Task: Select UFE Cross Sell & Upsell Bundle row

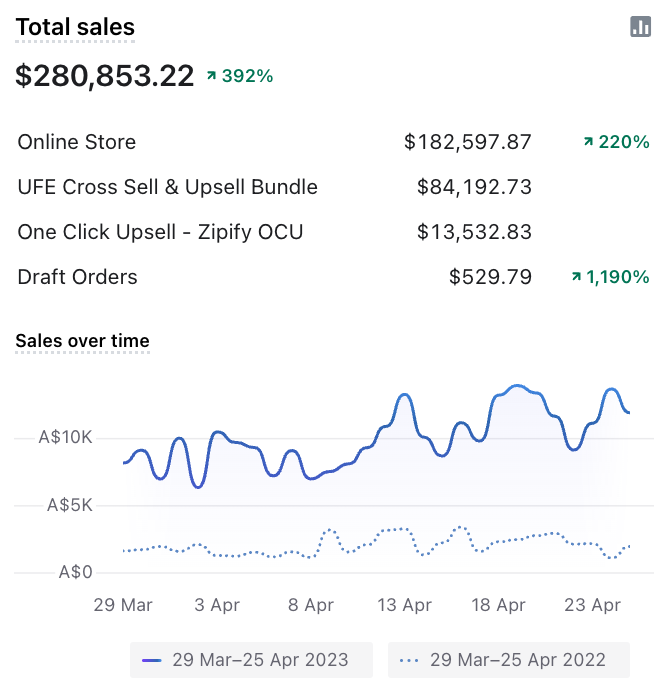Action: click(x=168, y=187)
